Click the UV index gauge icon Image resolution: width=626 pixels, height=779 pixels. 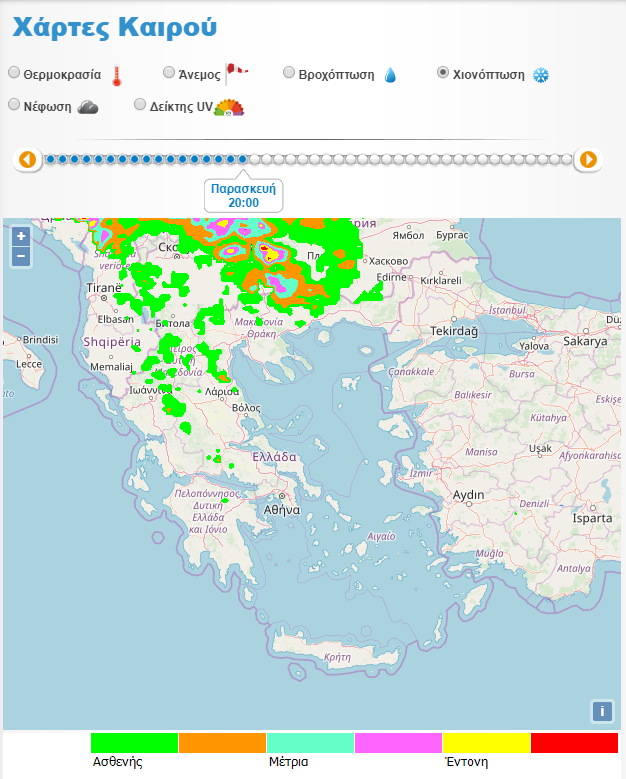pyautogui.click(x=229, y=107)
